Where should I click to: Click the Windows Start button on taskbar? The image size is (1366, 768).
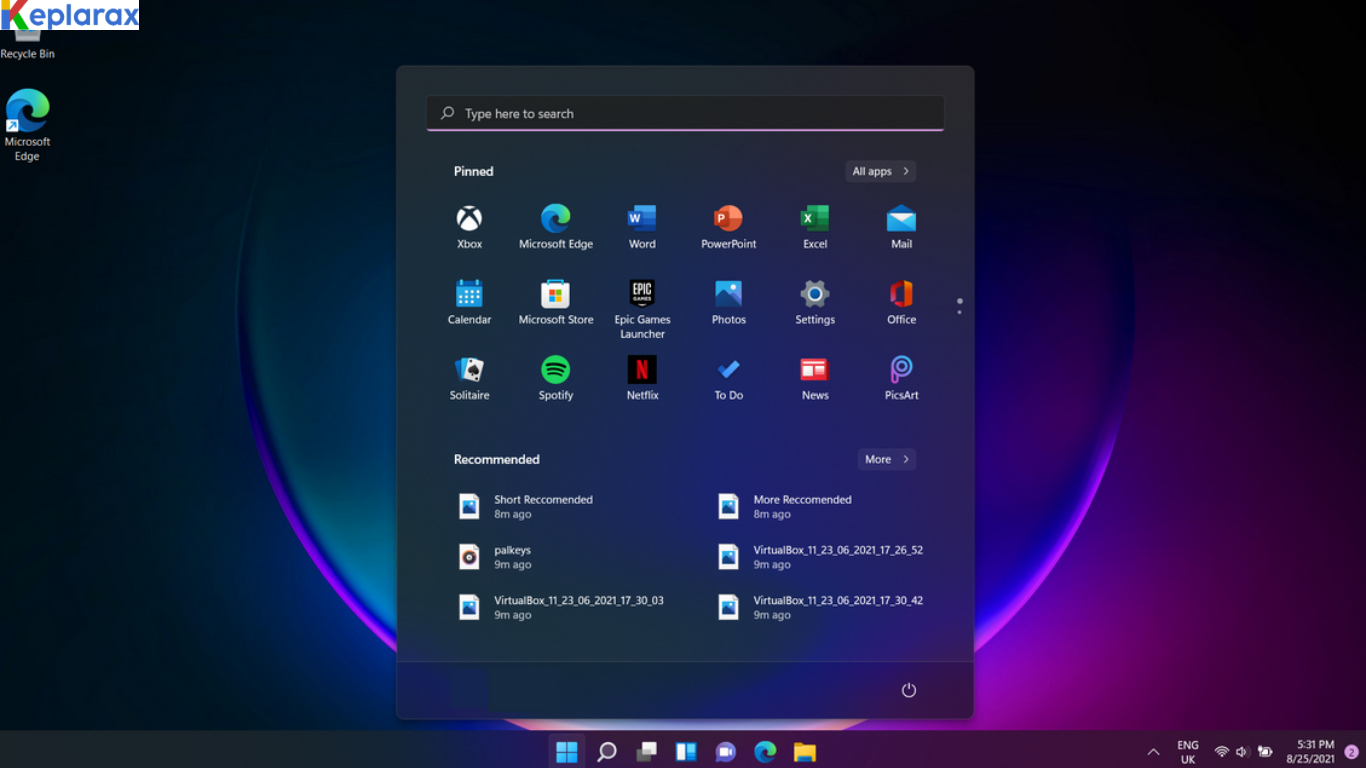point(566,751)
